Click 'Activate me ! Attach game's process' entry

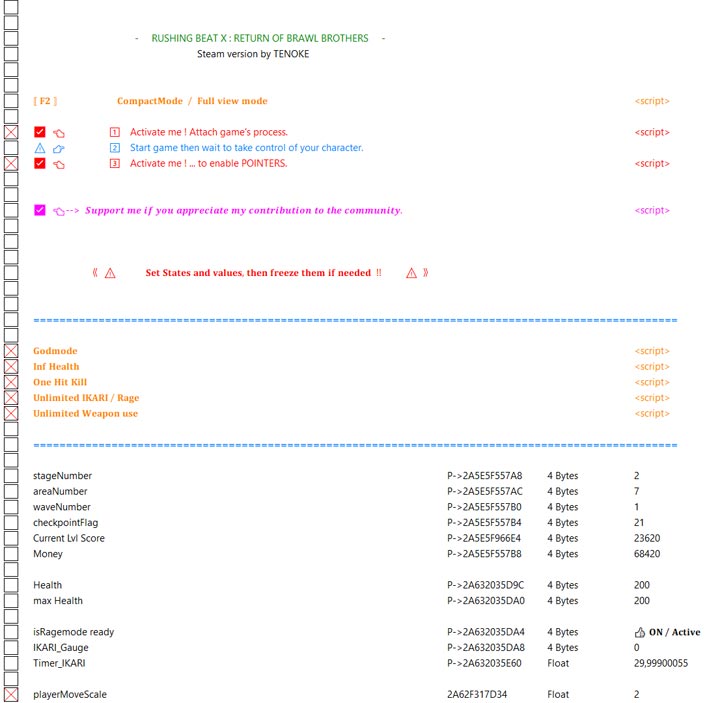point(208,132)
